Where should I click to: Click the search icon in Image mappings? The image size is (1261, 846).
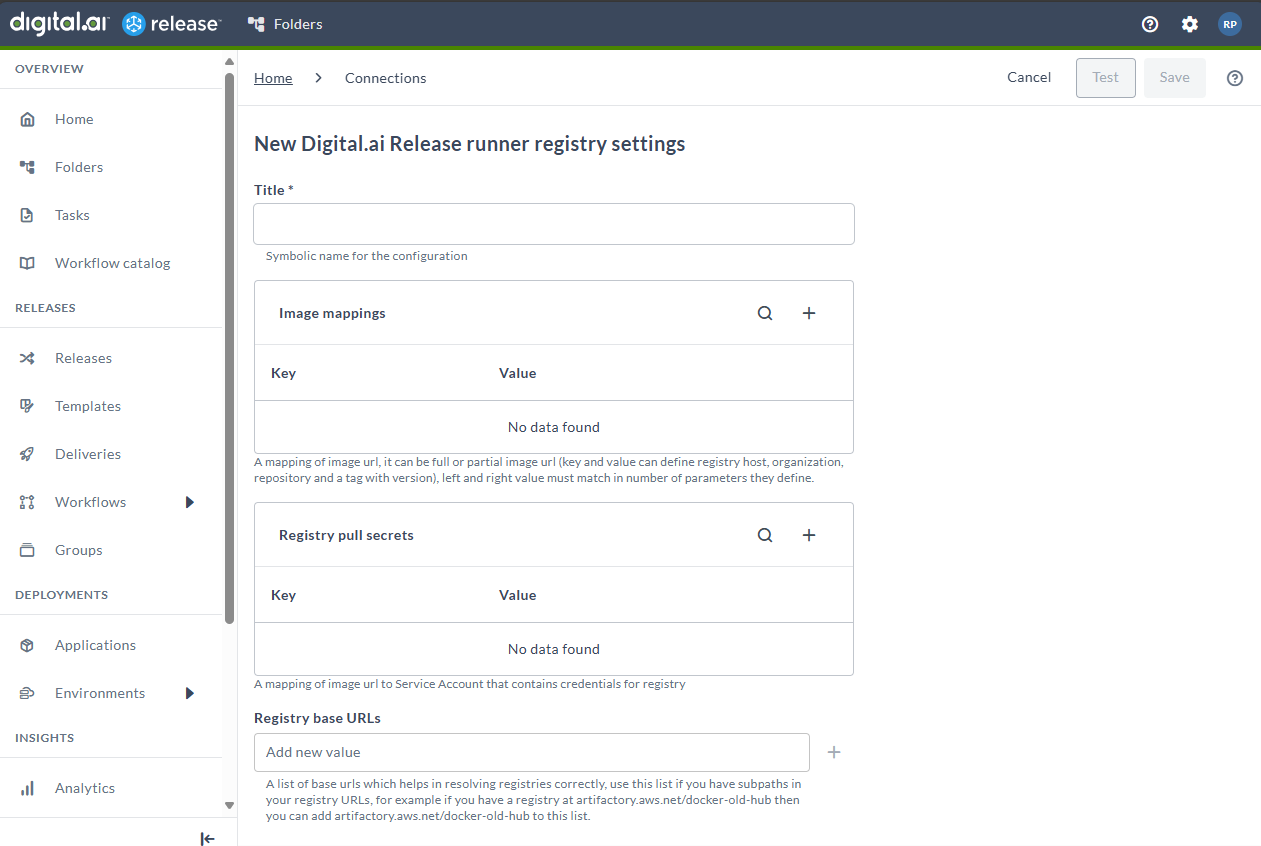point(765,313)
